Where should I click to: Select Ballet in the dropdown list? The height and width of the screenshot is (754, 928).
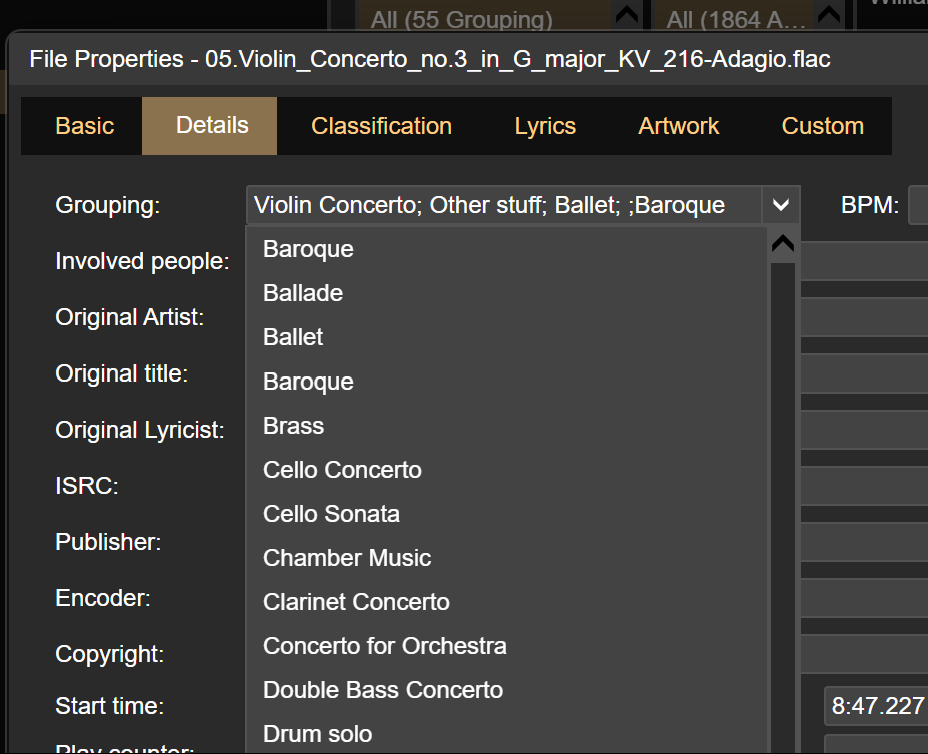click(x=293, y=337)
